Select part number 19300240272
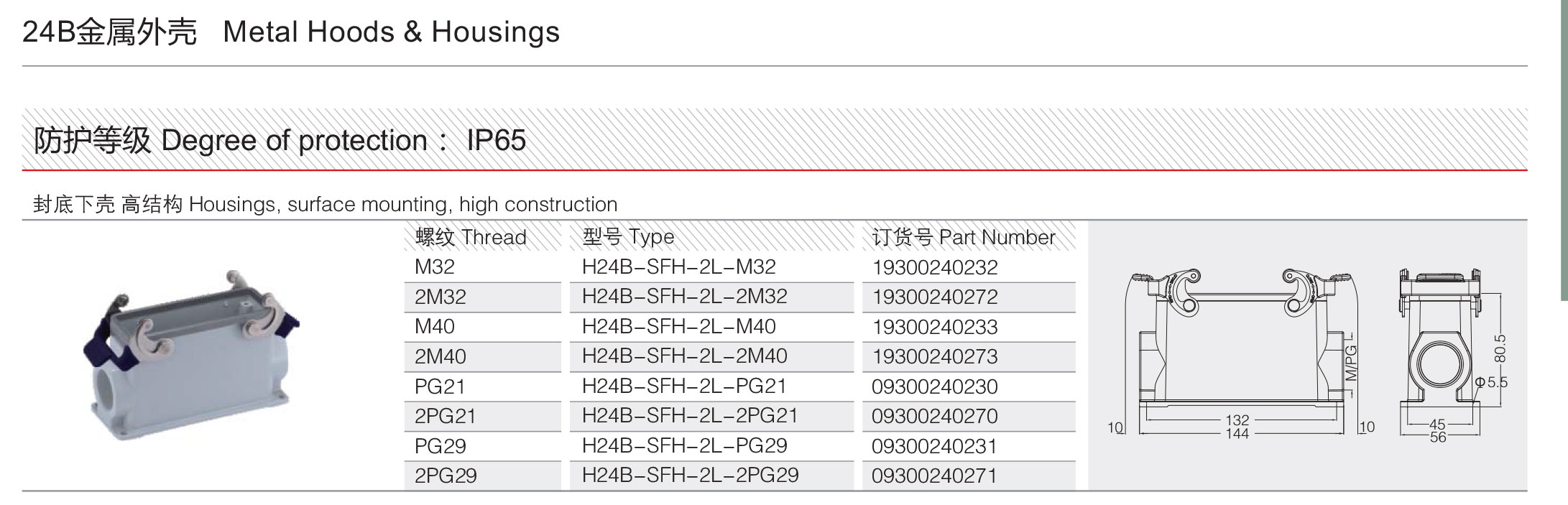Screen dimensions: 1568x505 pos(935,297)
